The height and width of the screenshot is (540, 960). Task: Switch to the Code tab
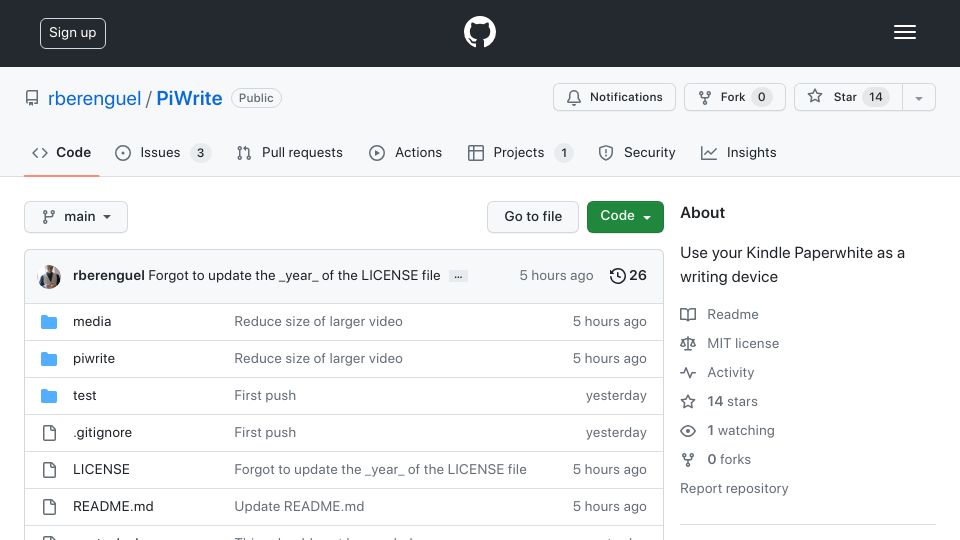click(x=61, y=152)
